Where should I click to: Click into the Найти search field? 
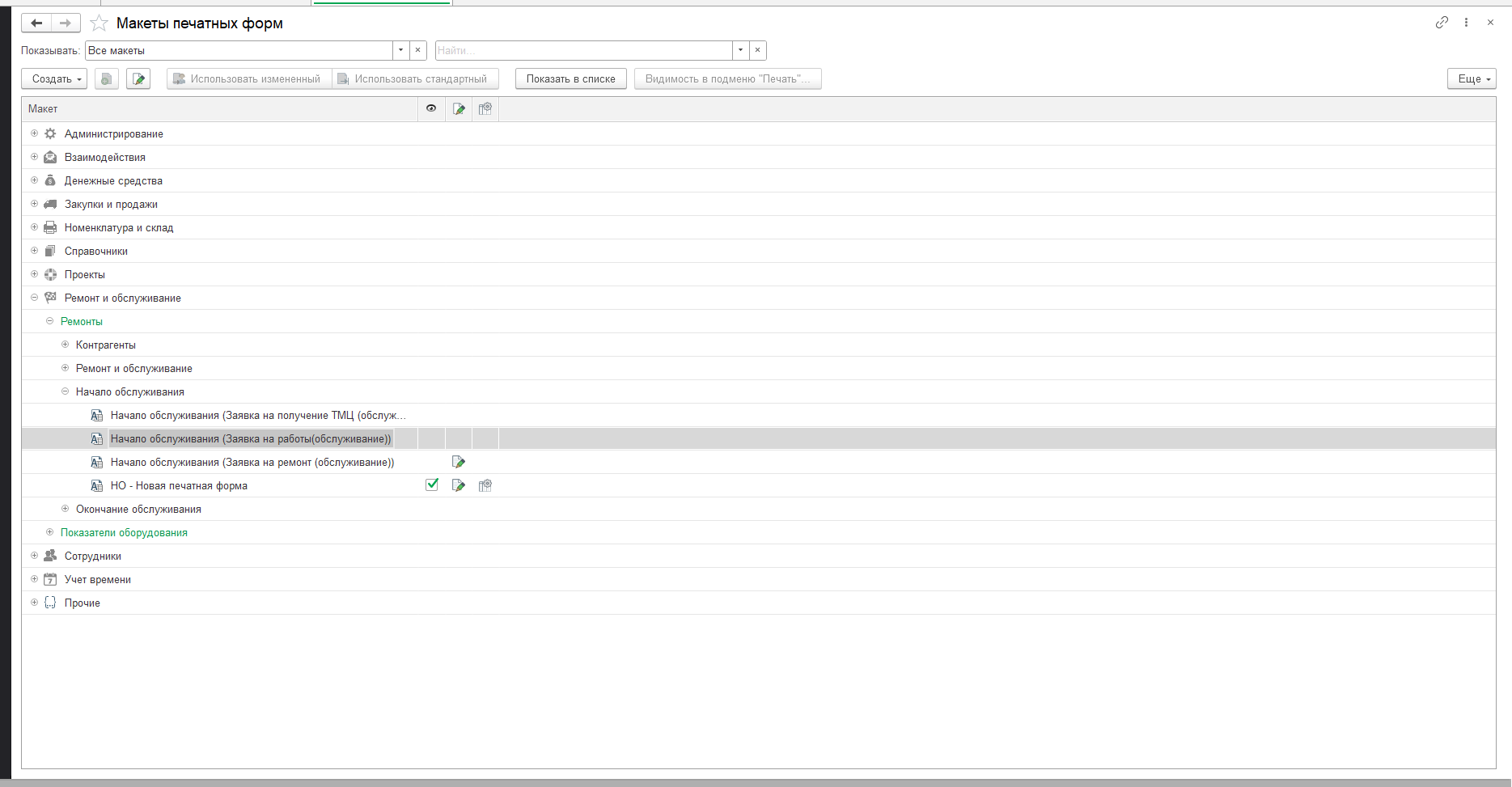(583, 50)
